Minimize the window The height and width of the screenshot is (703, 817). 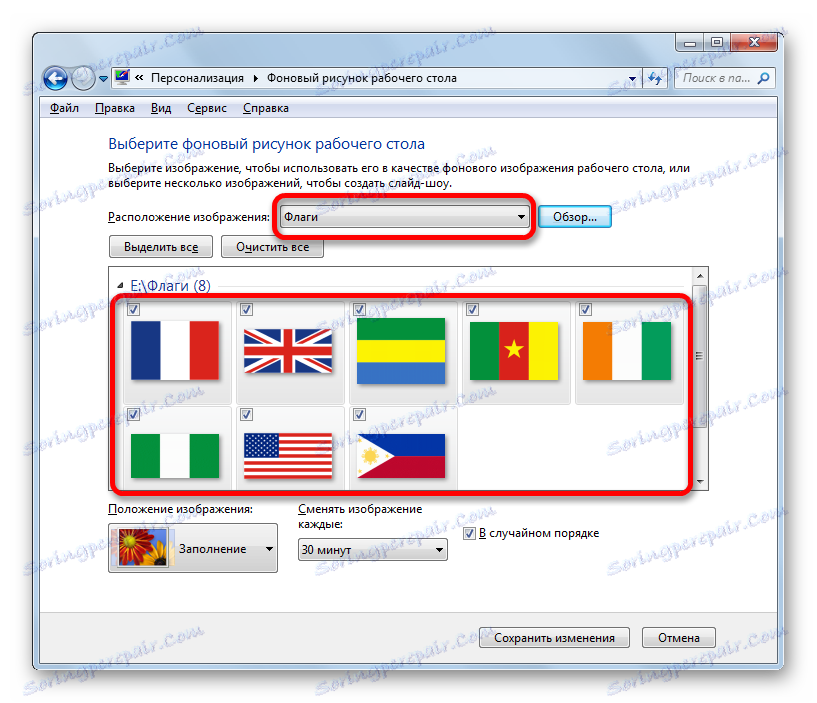(690, 43)
